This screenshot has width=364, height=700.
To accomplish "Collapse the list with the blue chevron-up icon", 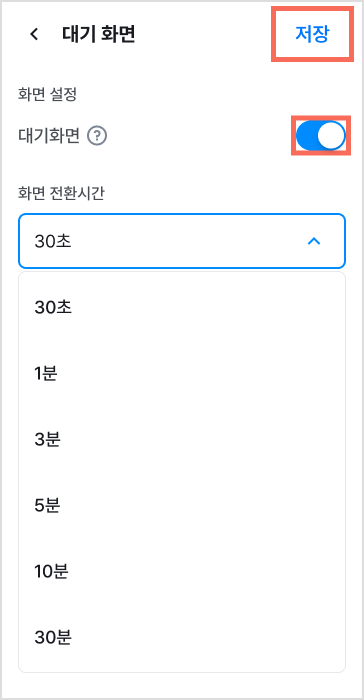I will click(x=314, y=242).
